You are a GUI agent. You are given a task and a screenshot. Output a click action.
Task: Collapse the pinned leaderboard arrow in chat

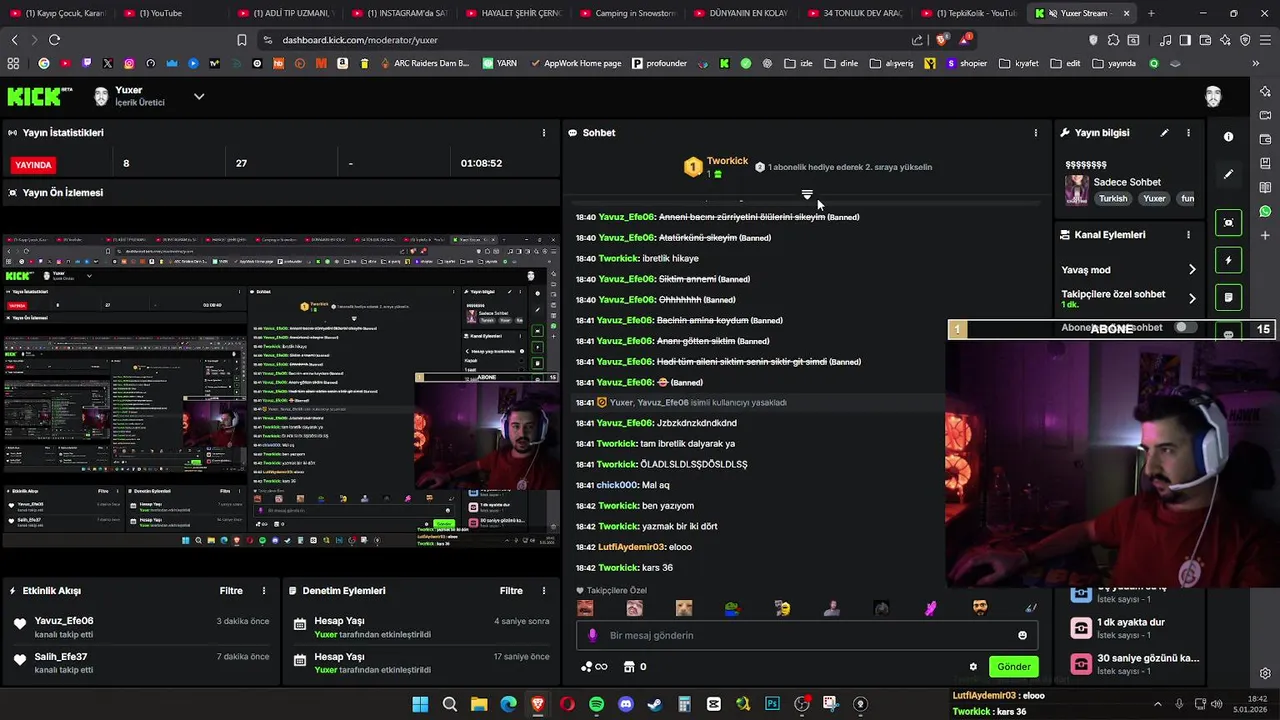(x=807, y=194)
